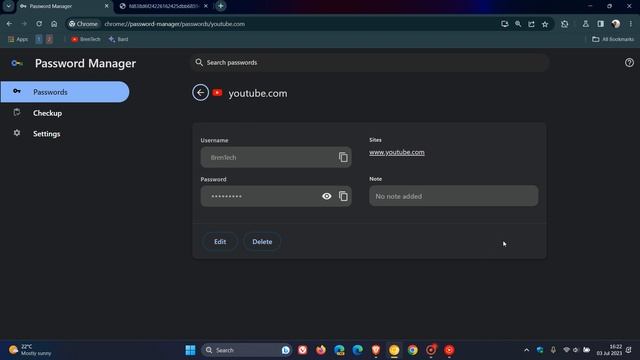Open the Apps bookmark shortcut

click(18, 39)
